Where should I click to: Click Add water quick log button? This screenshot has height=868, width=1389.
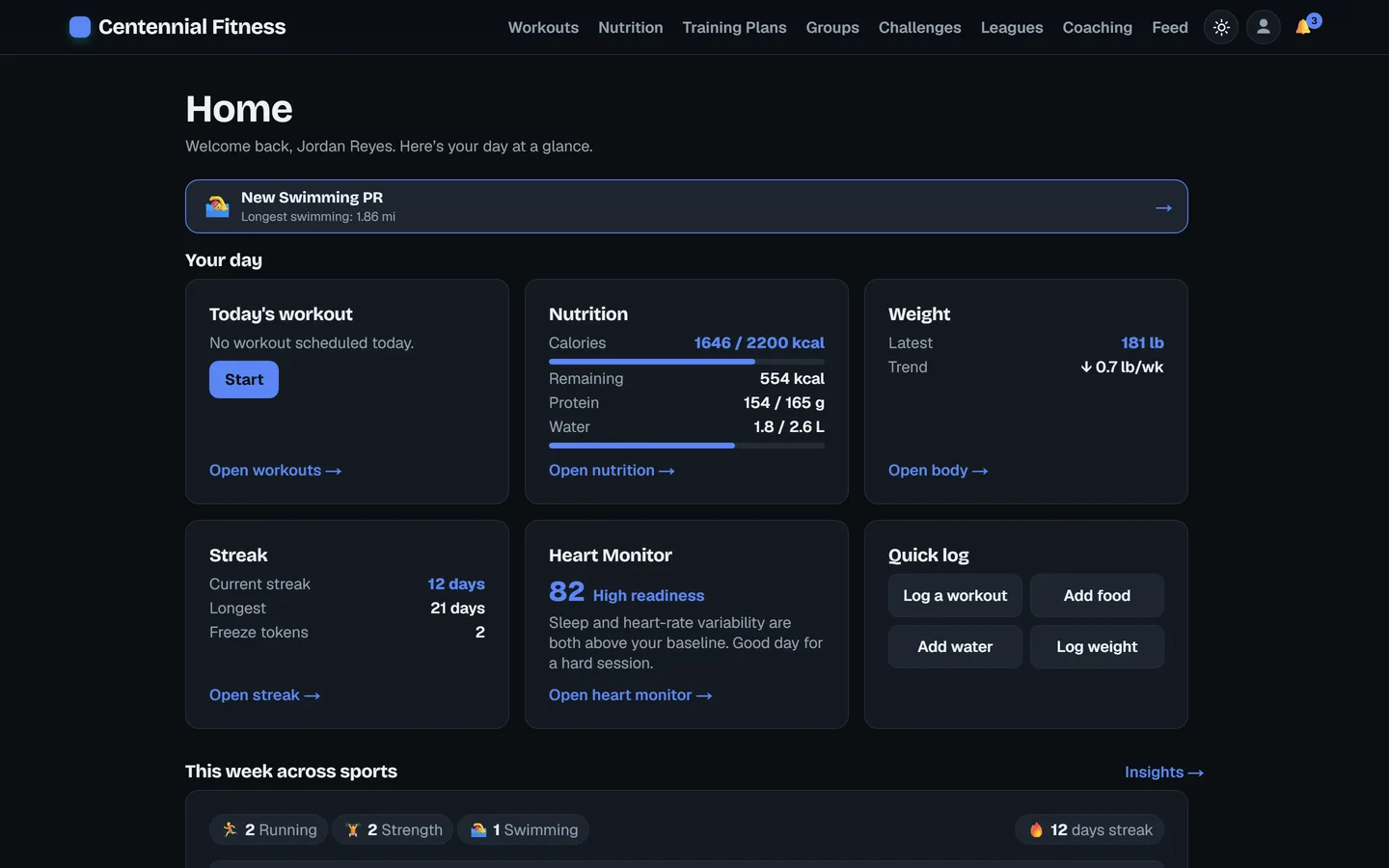(955, 647)
